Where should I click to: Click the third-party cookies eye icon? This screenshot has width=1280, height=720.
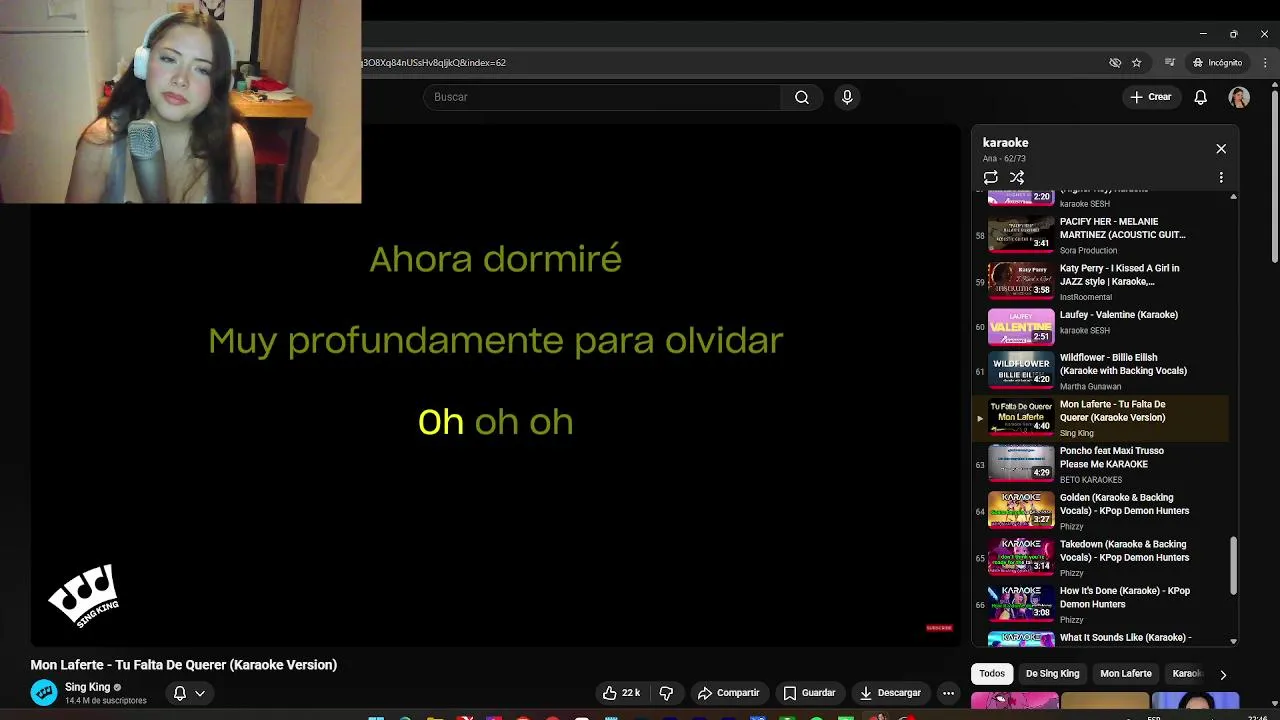1115,62
